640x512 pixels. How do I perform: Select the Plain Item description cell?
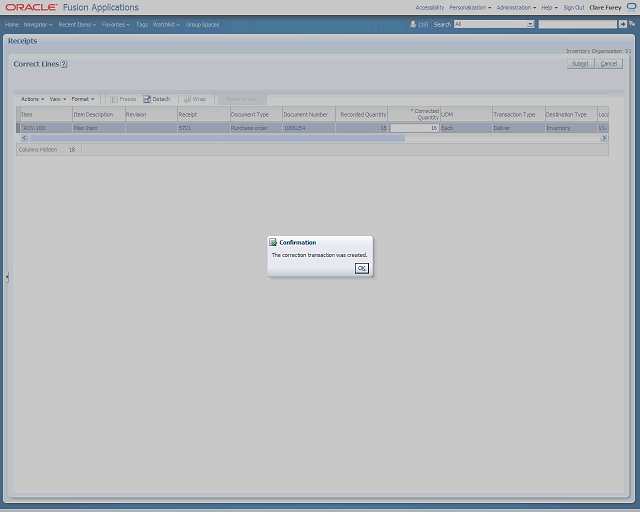tap(98, 128)
